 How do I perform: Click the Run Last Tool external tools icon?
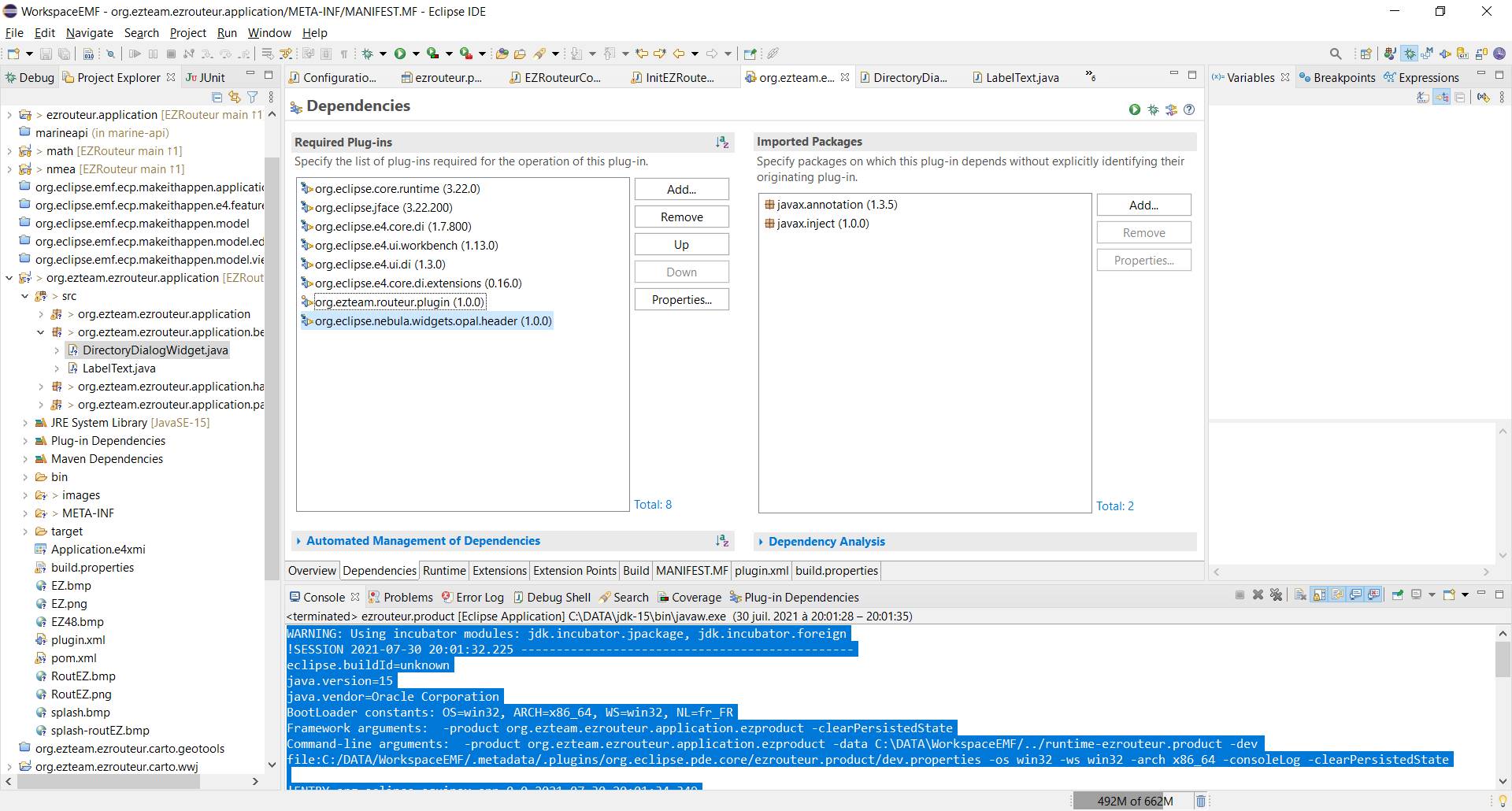[466, 54]
